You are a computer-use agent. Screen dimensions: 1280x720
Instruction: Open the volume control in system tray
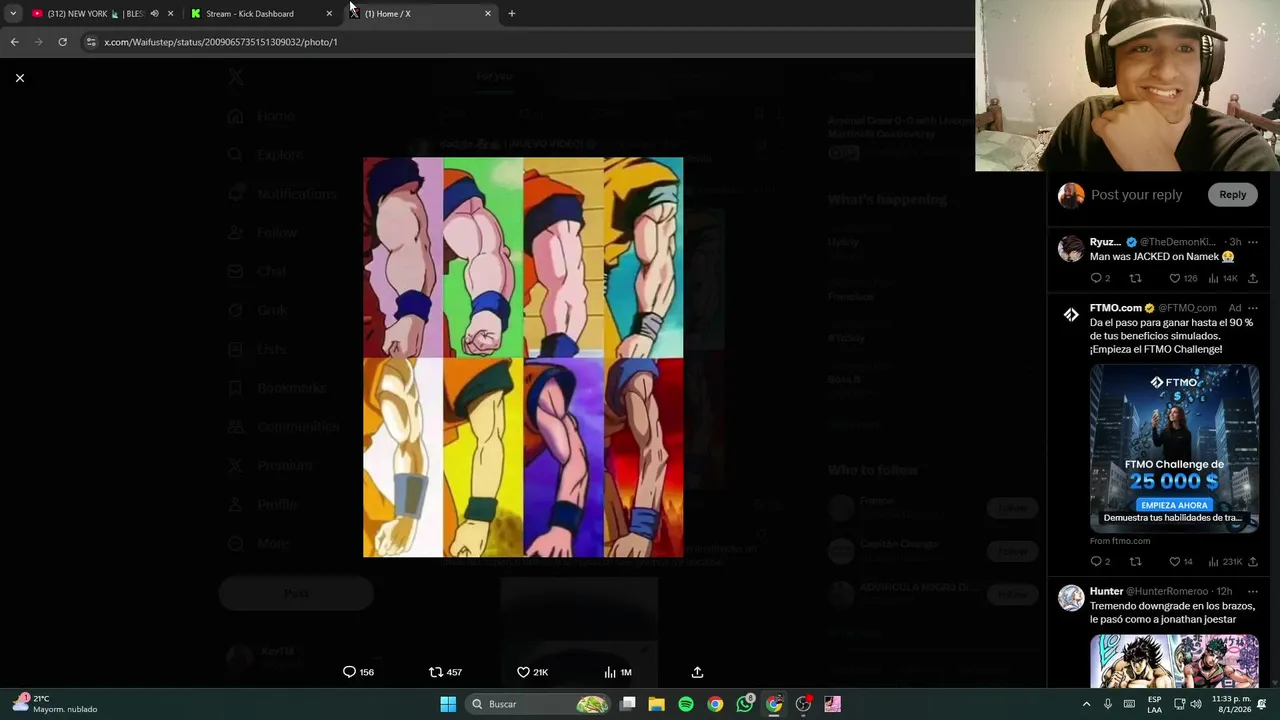1196,704
